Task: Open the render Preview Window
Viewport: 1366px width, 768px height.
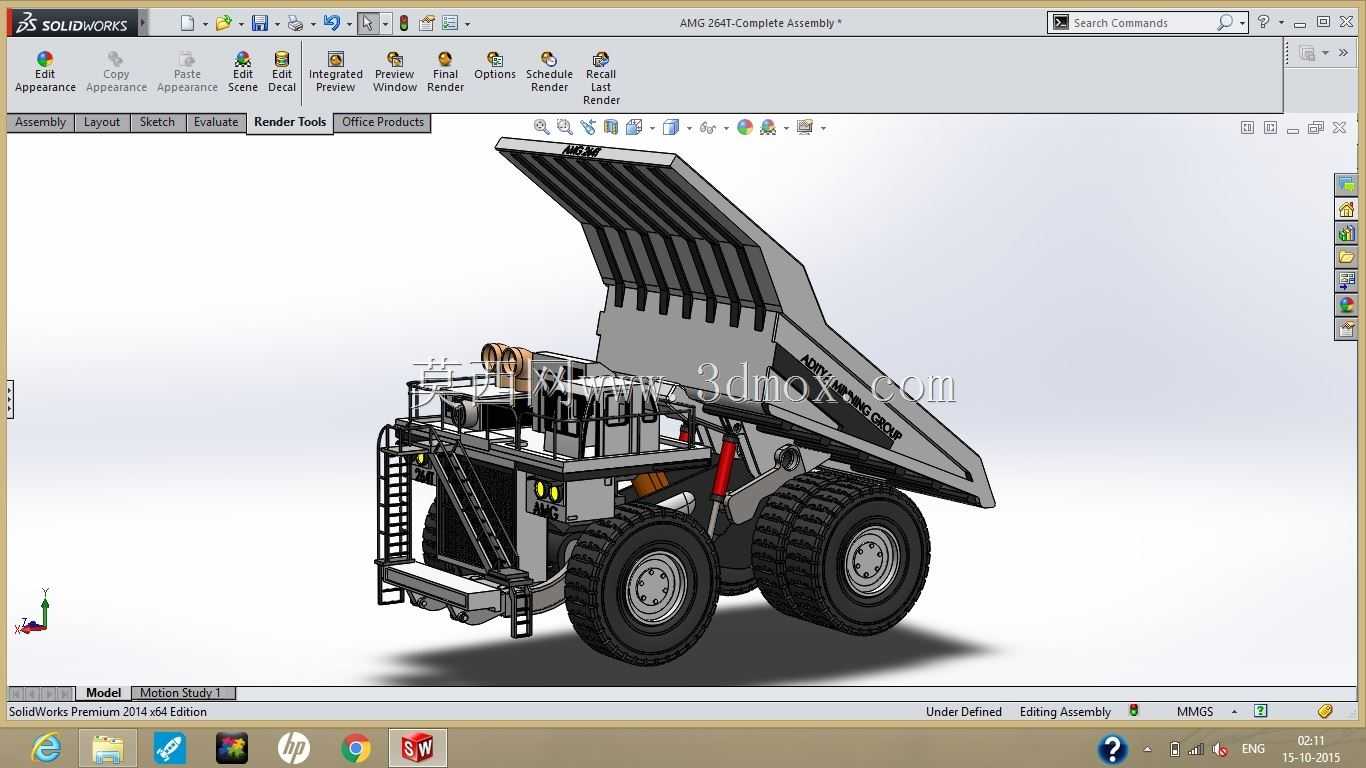Action: 395,72
